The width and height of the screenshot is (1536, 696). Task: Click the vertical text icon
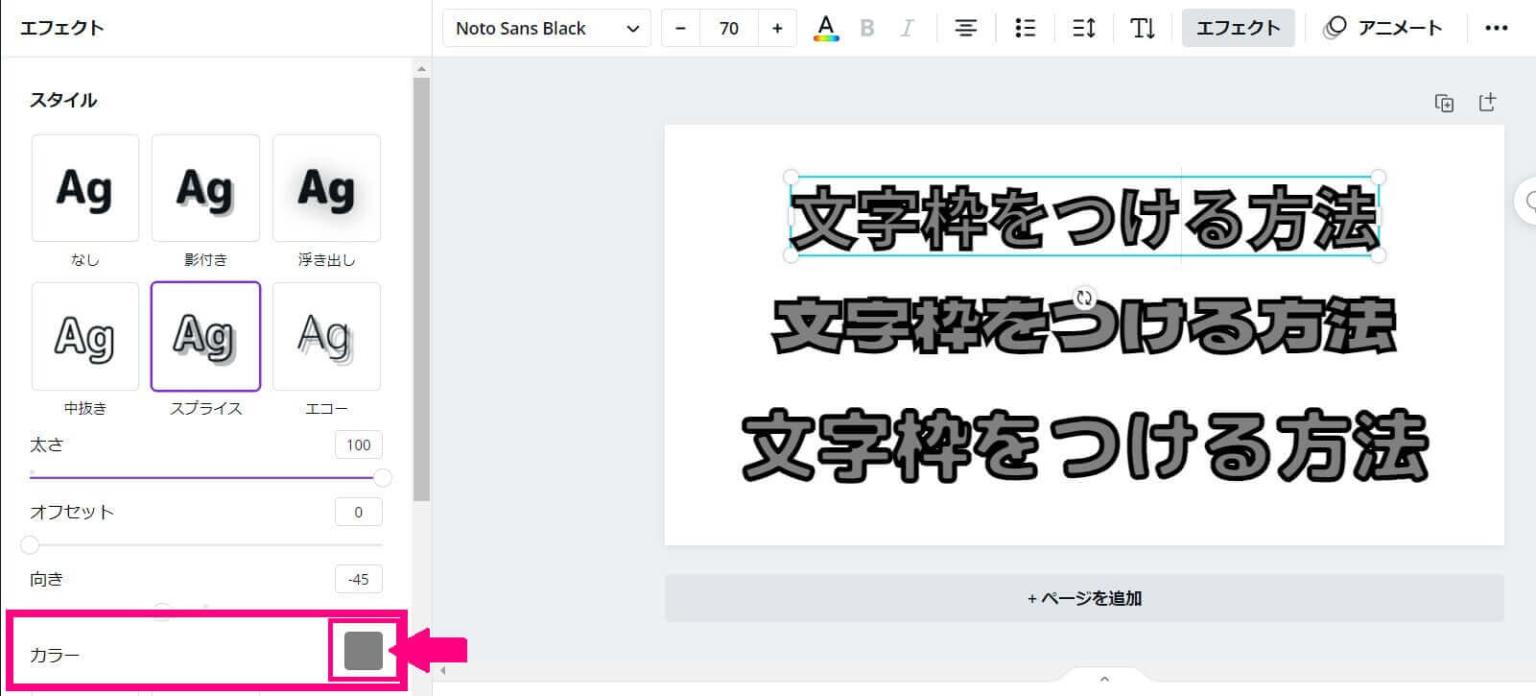click(1143, 28)
